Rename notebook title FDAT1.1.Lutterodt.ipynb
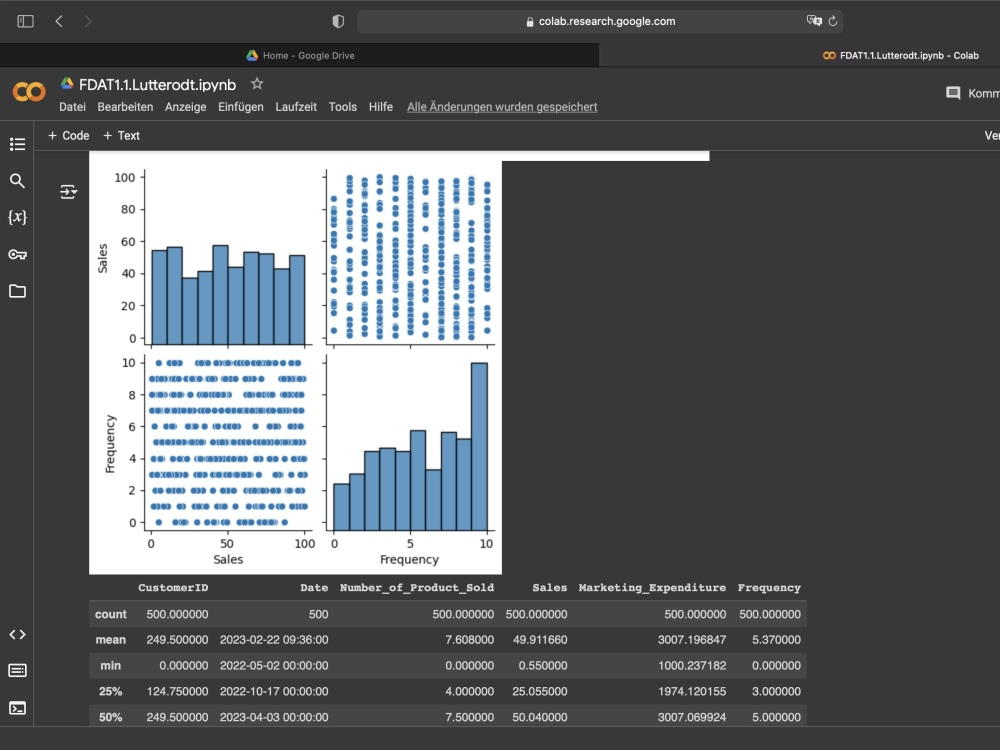This screenshot has width=1000, height=750. tap(157, 84)
